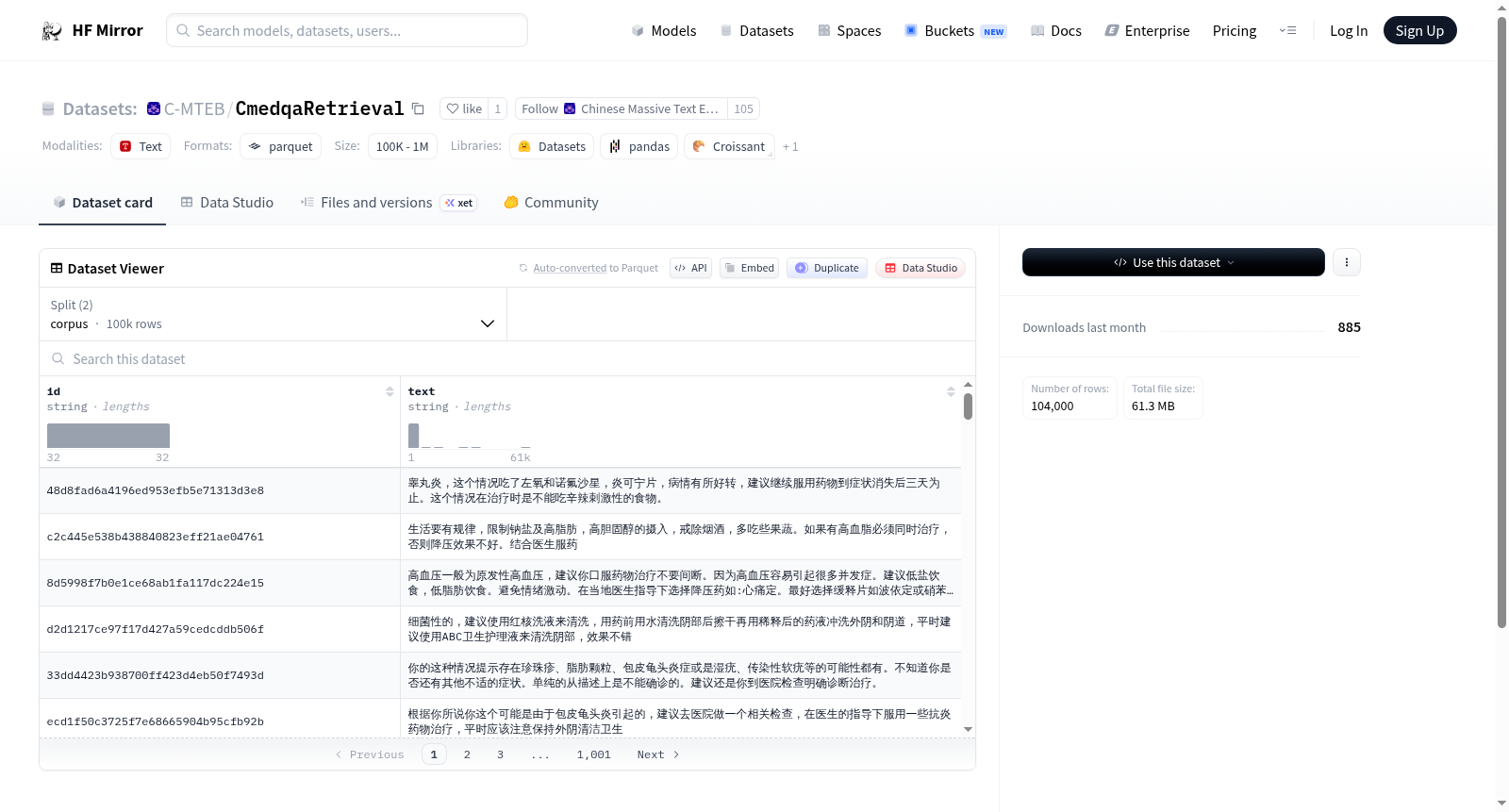1509x812 pixels.
Task: Open Buckets in top navigation
Action: (954, 30)
